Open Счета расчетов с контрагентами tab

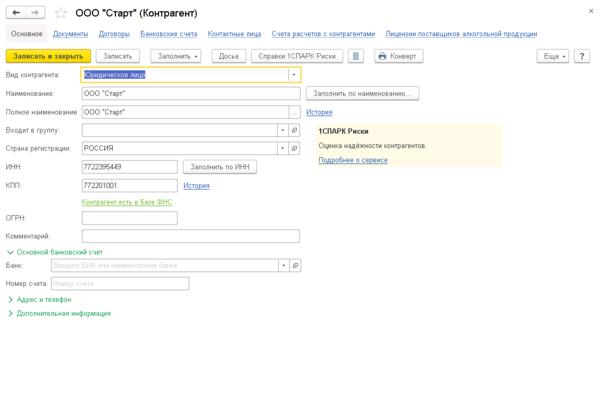pos(323,34)
